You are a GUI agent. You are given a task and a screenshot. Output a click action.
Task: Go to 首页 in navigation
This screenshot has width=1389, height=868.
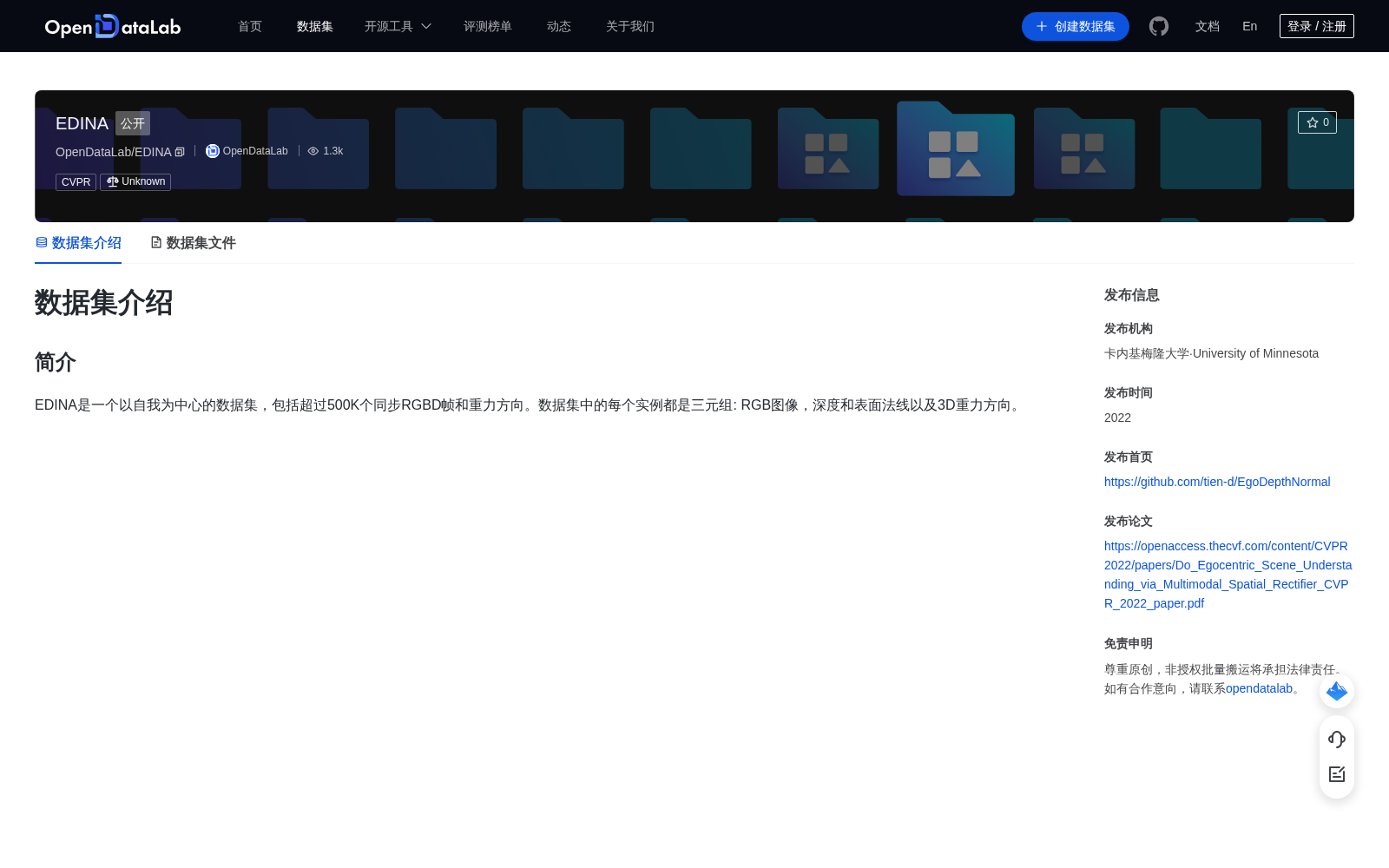tap(250, 26)
